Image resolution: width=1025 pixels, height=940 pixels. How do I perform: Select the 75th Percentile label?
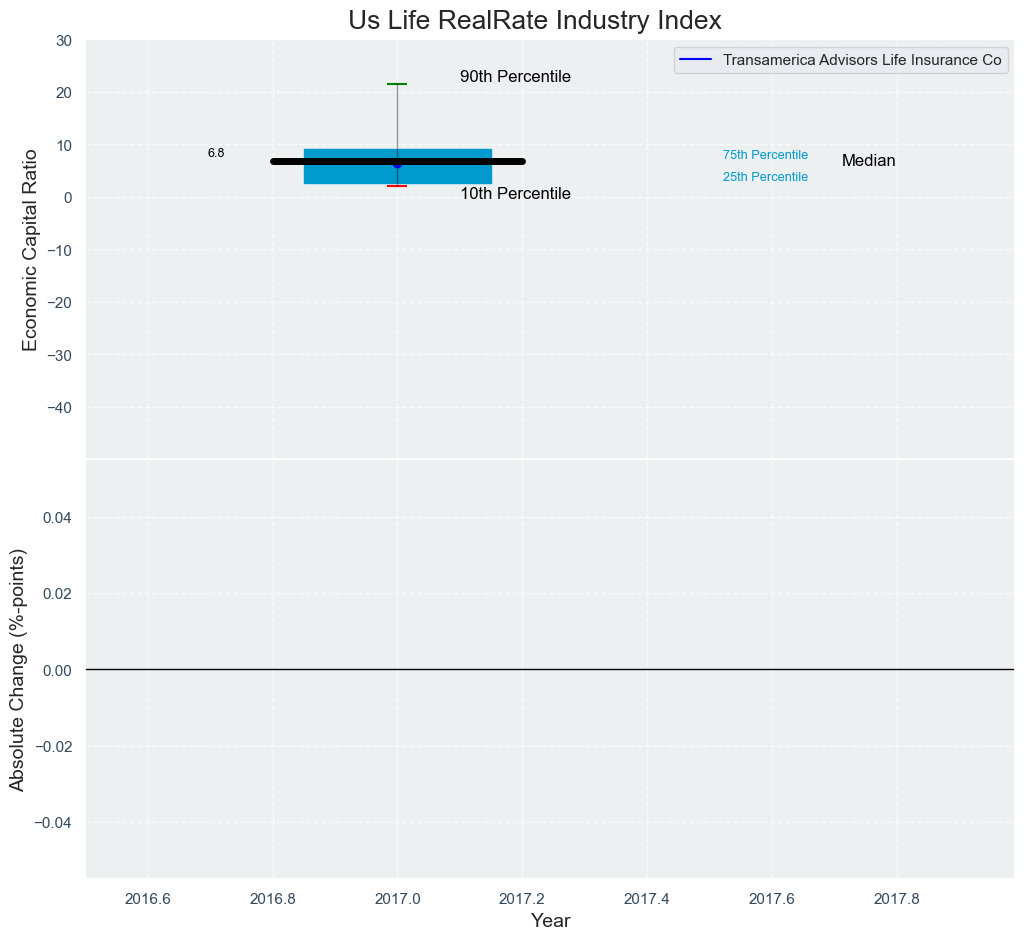[x=765, y=155]
